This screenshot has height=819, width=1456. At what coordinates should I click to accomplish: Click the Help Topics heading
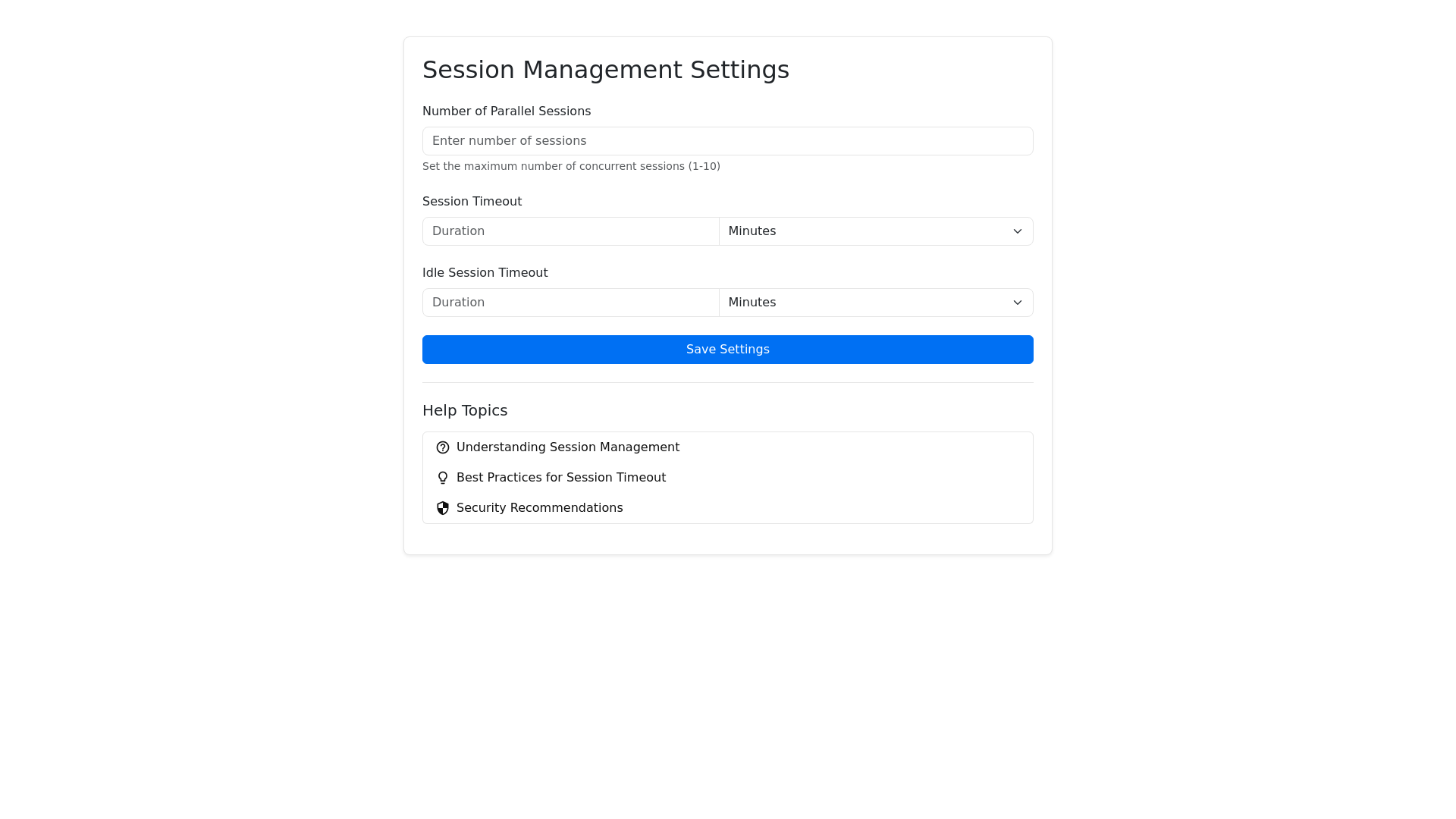point(464,410)
